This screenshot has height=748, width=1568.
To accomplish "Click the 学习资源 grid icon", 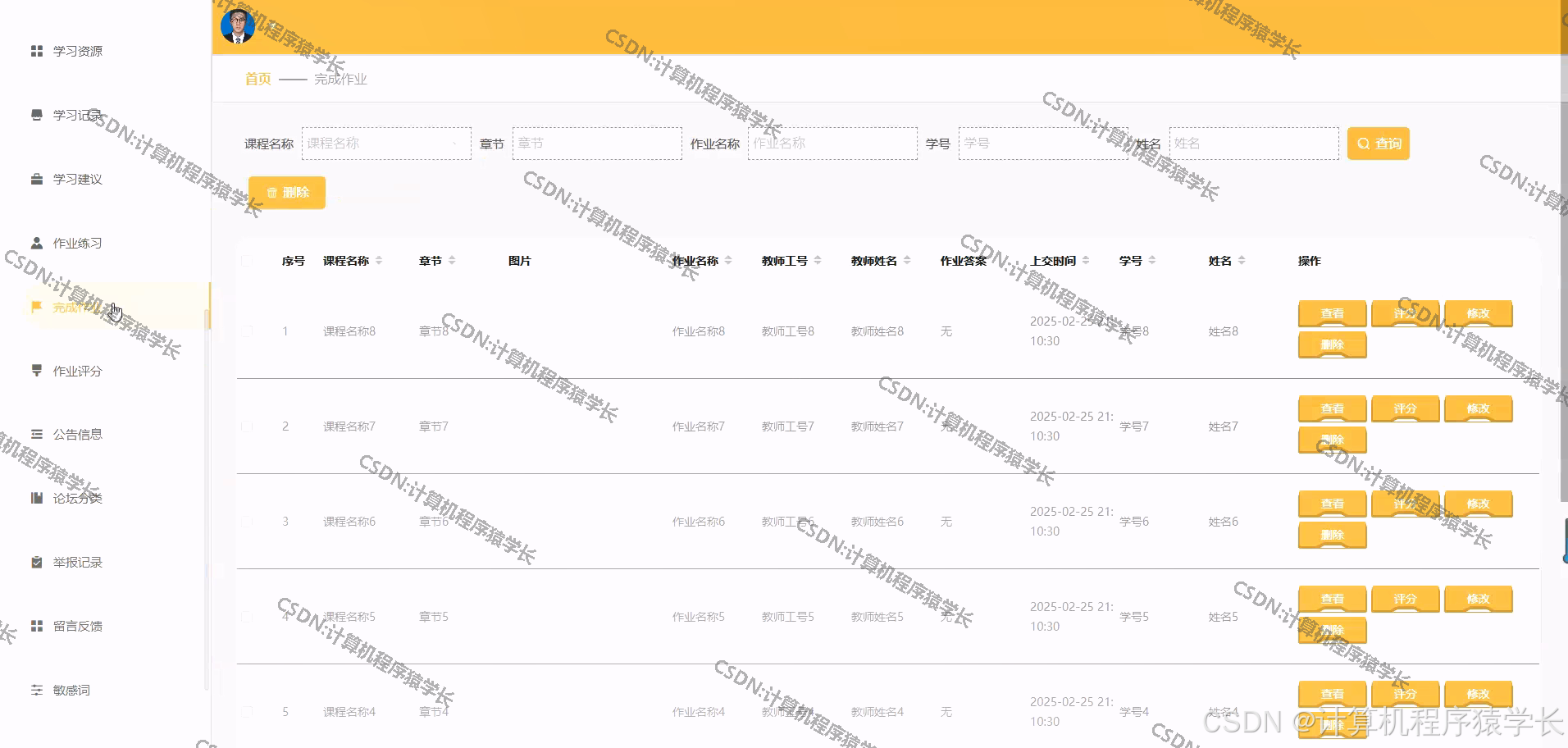I will pos(37,51).
